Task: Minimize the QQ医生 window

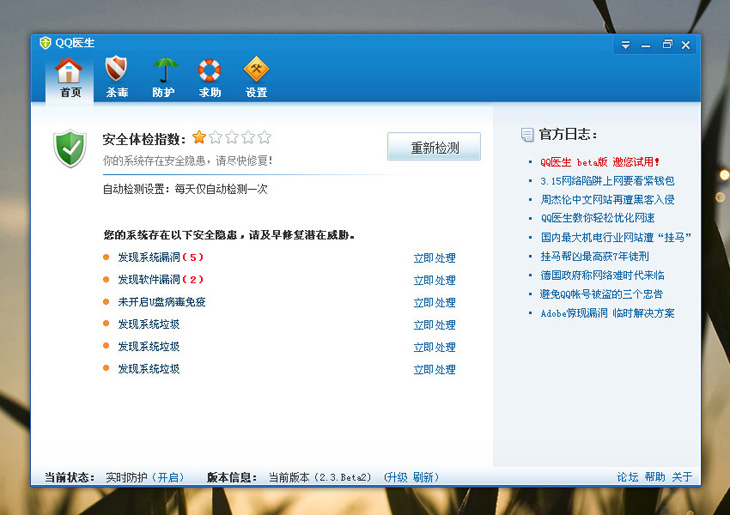Action: click(646, 46)
